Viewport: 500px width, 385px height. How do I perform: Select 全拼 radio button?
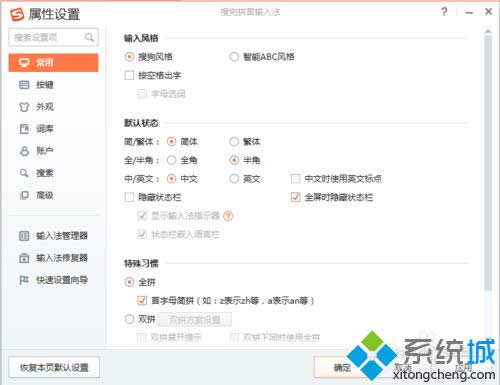[129, 282]
